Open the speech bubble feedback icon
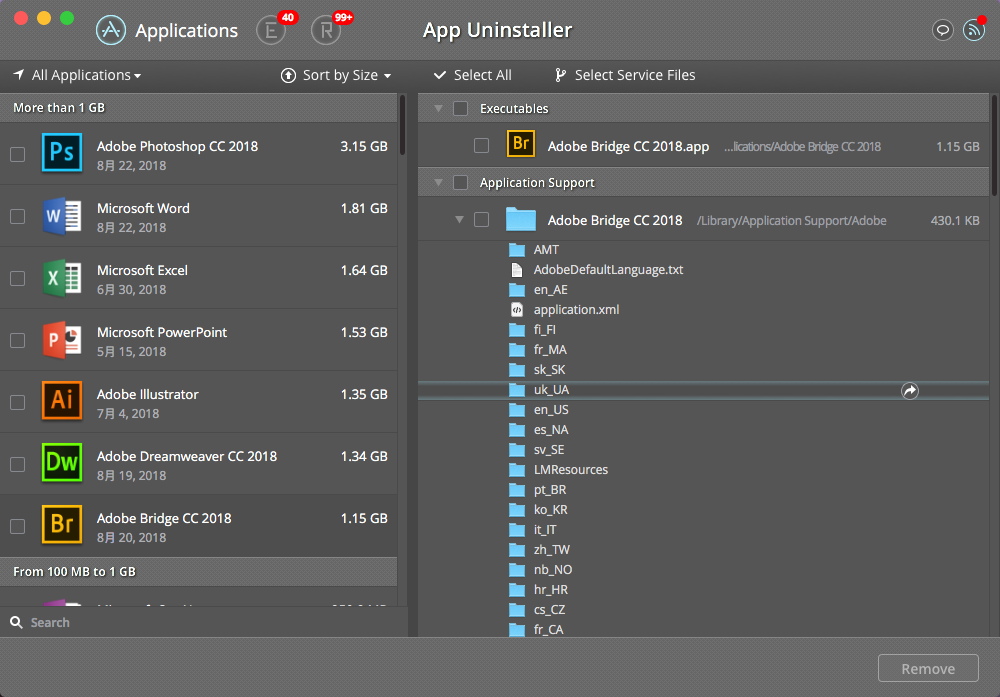1000x697 pixels. [x=943, y=30]
